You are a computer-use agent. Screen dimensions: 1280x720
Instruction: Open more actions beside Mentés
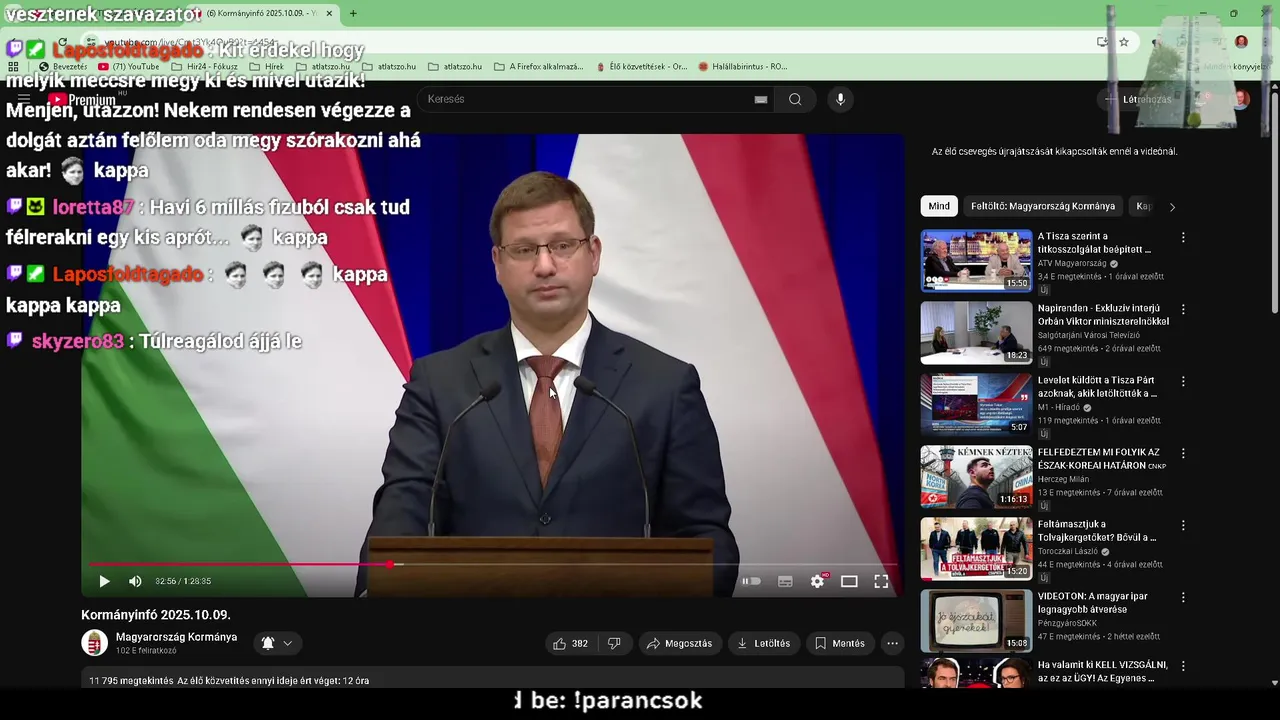pos(893,643)
